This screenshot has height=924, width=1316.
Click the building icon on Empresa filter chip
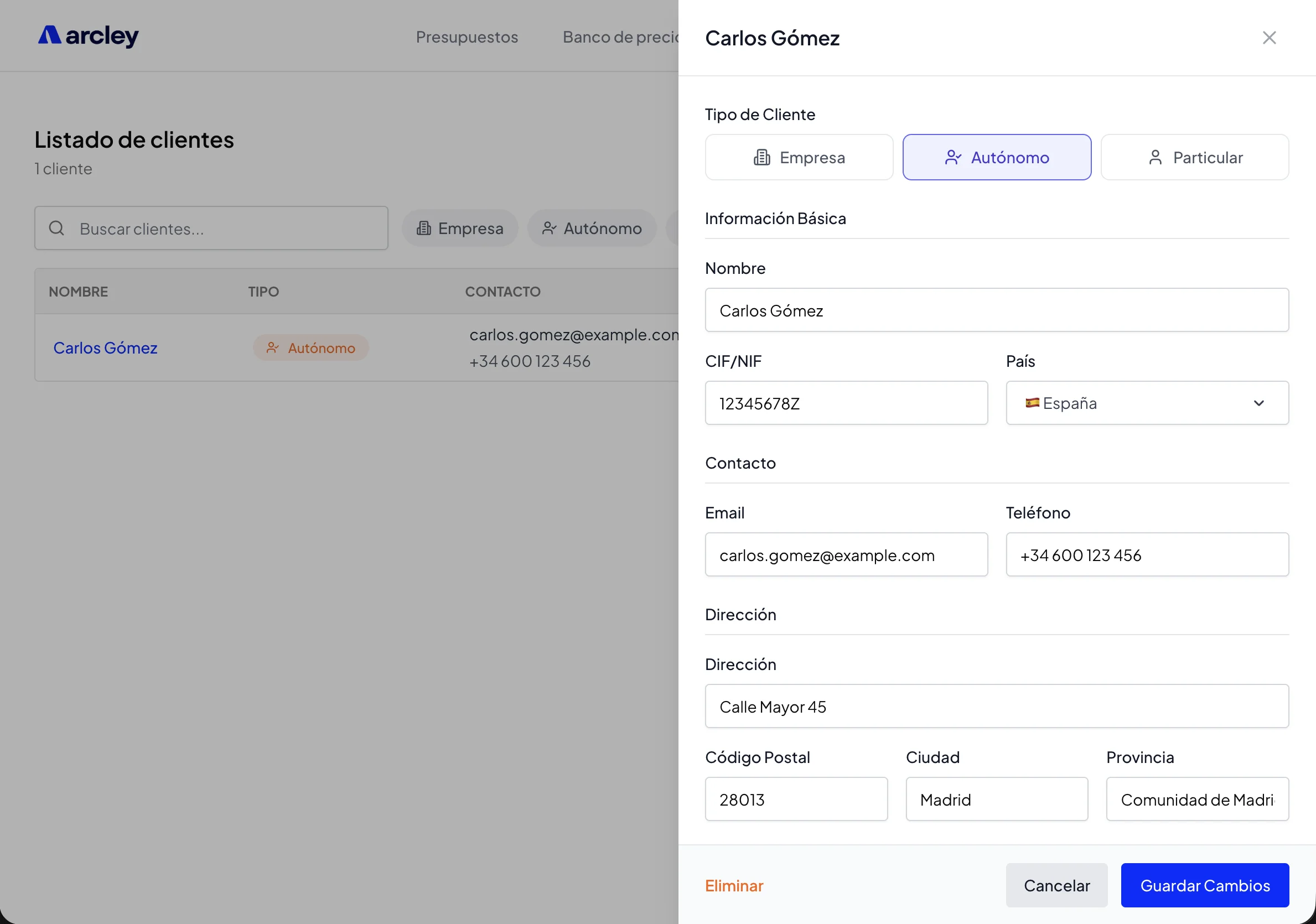coord(423,228)
